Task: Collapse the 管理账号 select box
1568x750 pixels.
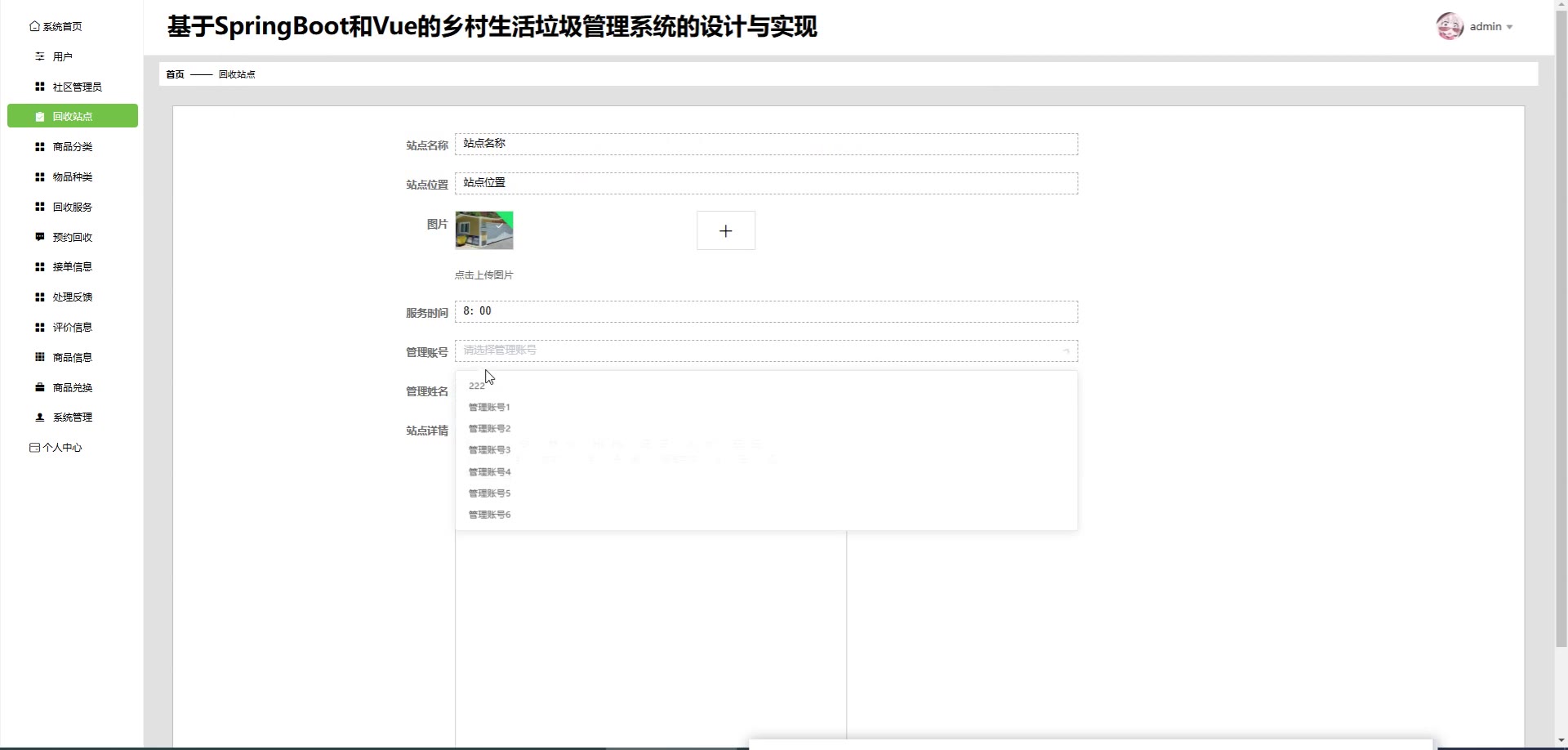Action: click(x=766, y=350)
